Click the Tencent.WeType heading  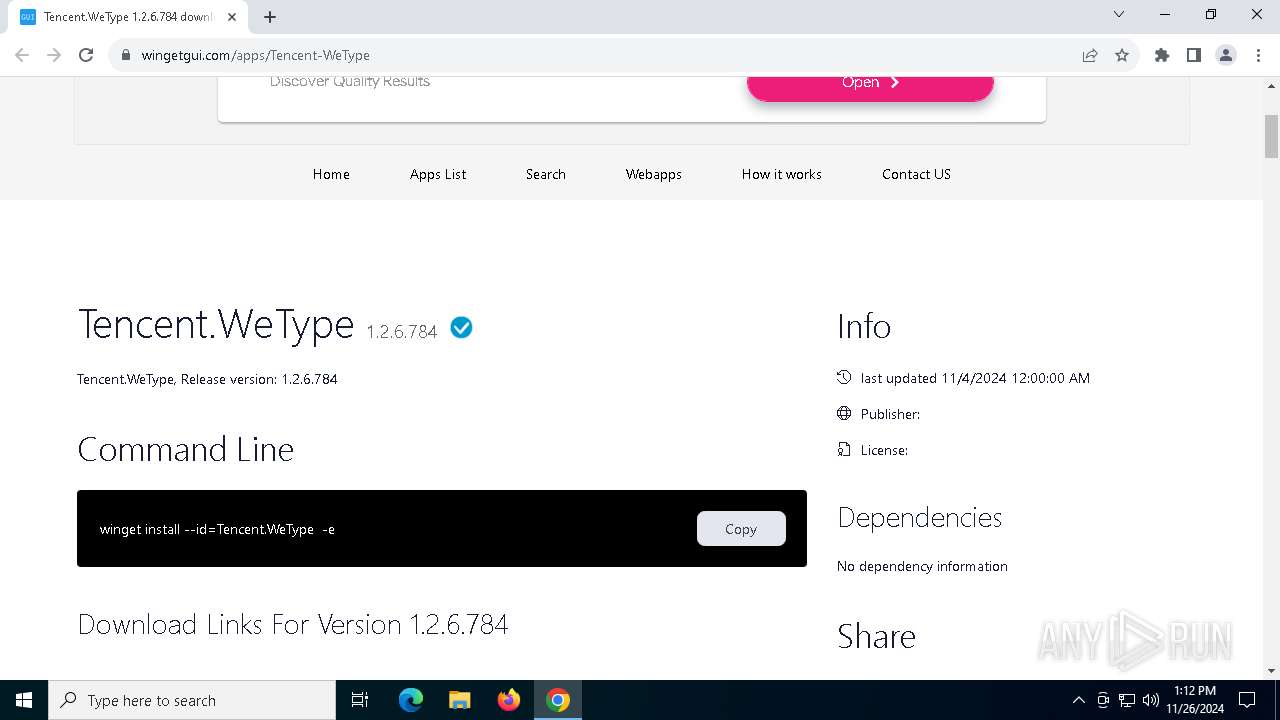(216, 325)
